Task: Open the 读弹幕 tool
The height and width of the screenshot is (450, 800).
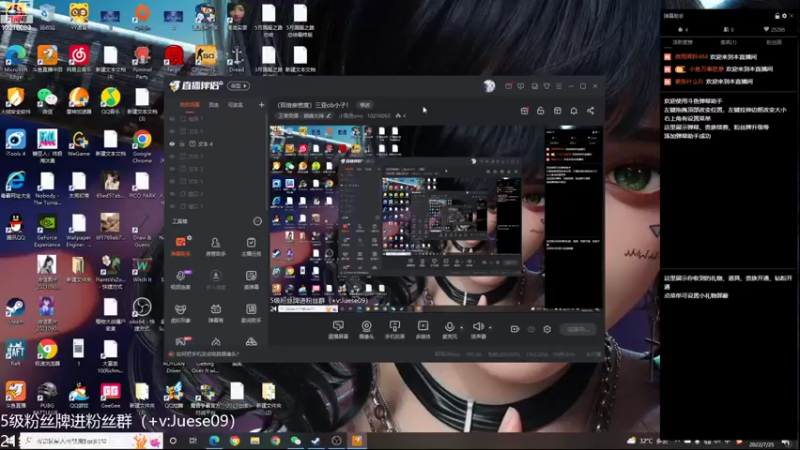Action: point(251,280)
